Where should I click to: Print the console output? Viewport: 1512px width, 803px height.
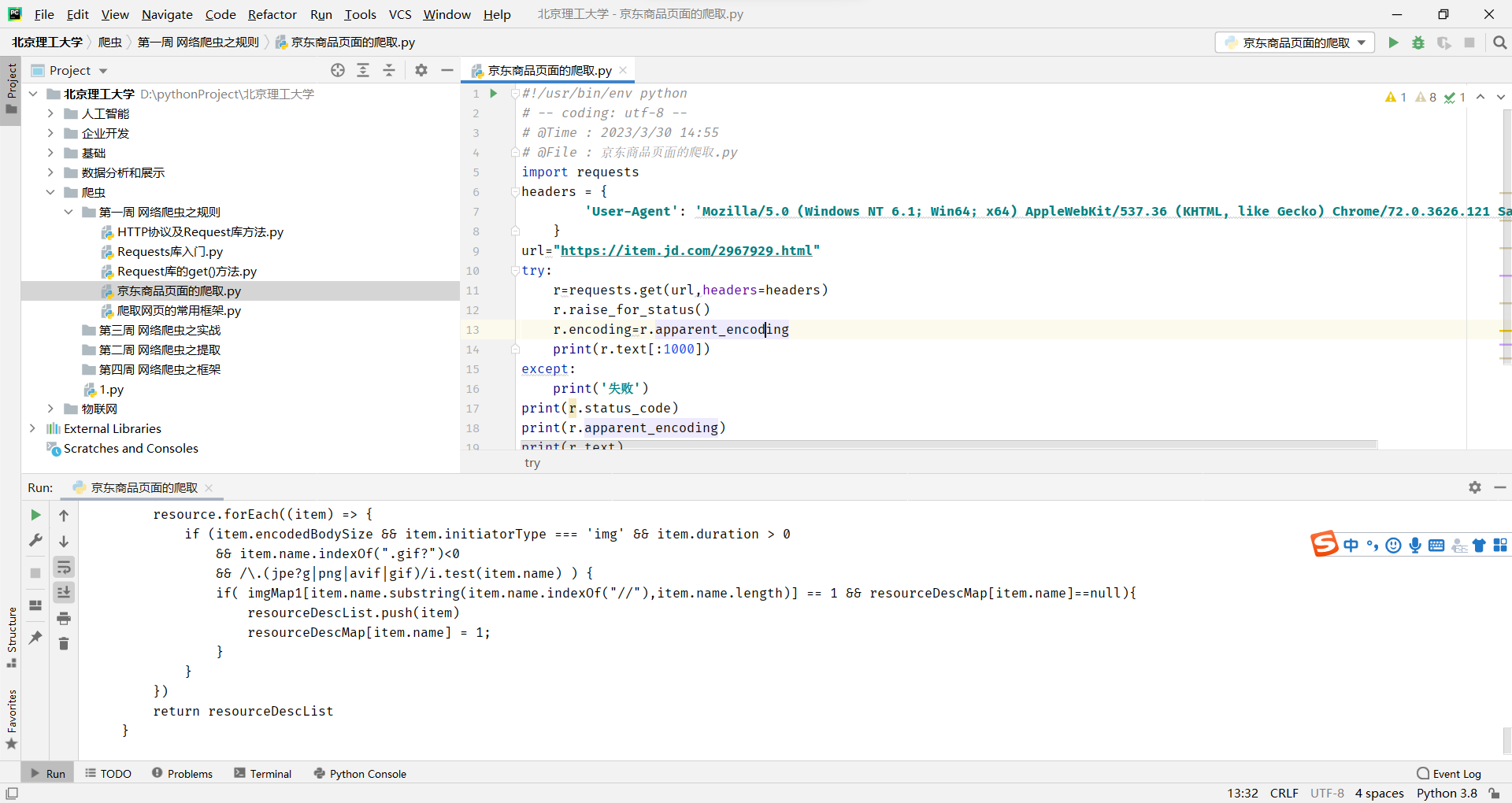pos(64,618)
